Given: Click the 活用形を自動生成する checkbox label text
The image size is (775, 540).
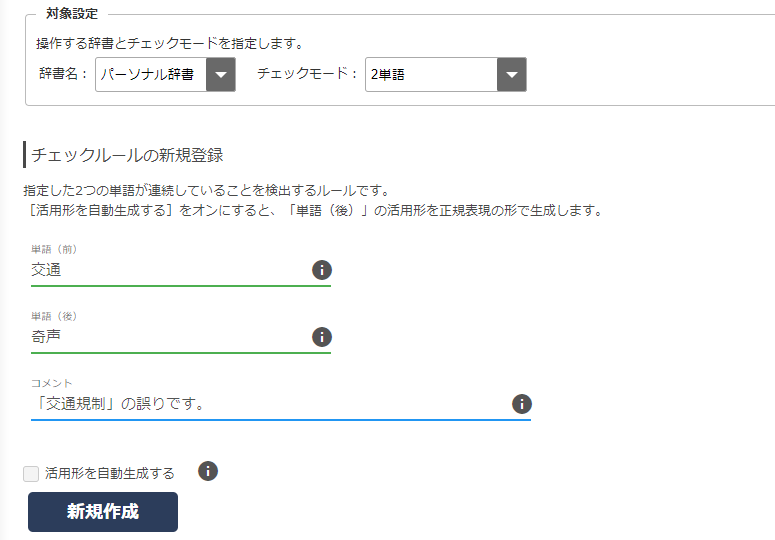Looking at the screenshot, I should point(110,474).
